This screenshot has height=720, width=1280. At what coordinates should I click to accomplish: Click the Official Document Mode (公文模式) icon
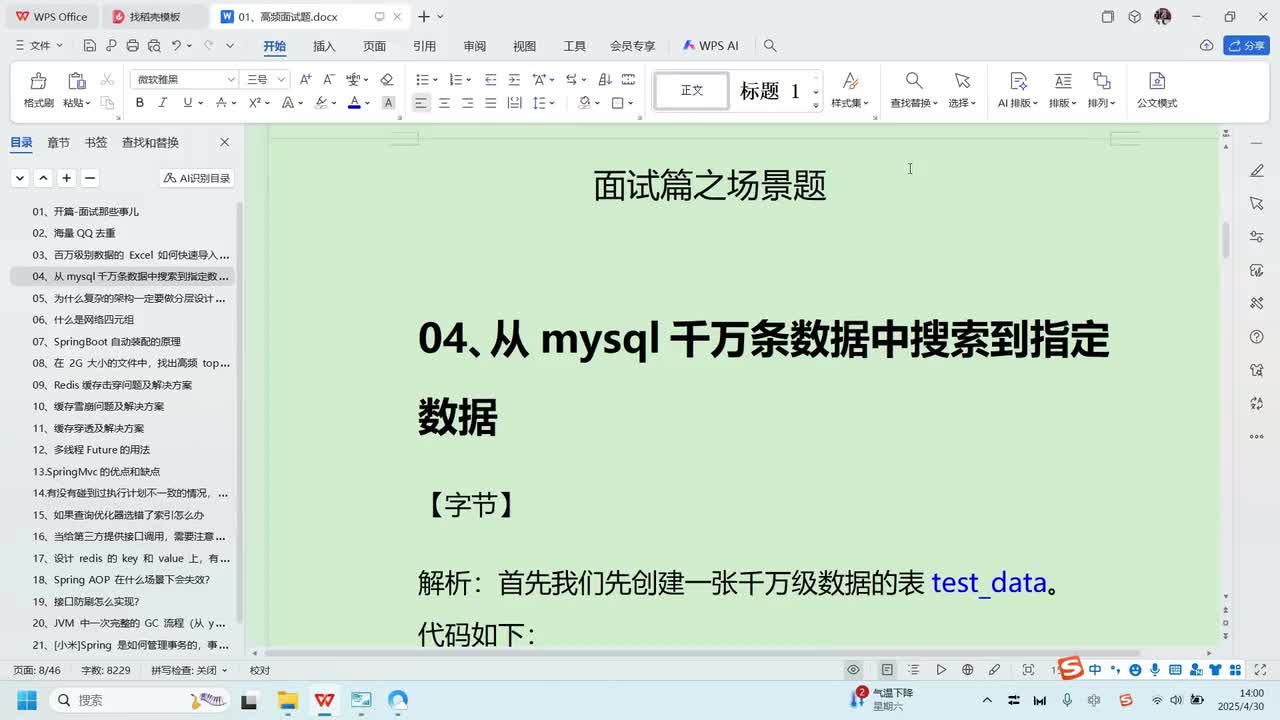[1157, 81]
